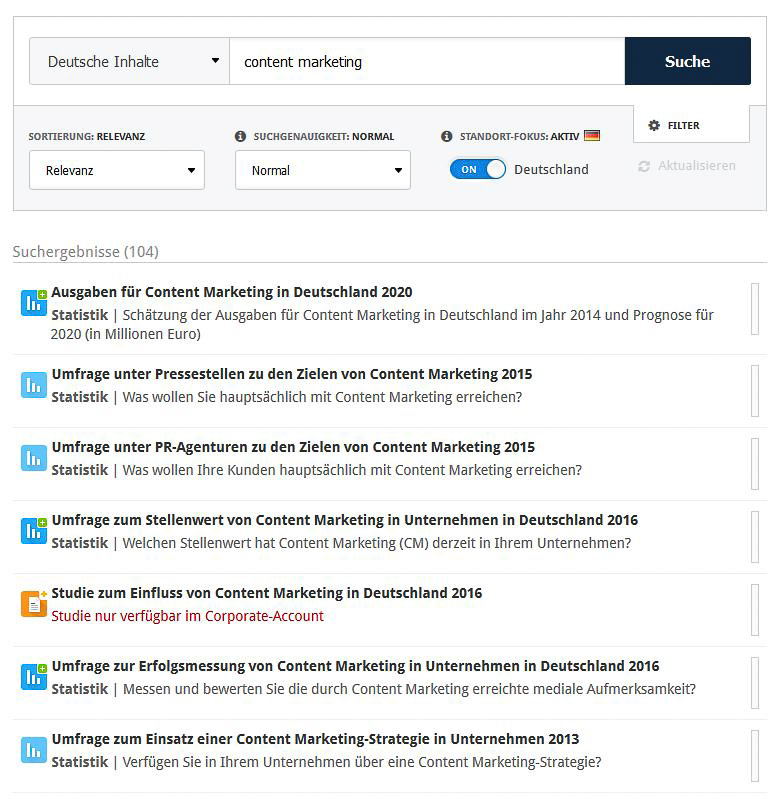Click statistic icon next to PR-Agenturen survey result
The height and width of the screenshot is (799, 780).
pos(34,458)
